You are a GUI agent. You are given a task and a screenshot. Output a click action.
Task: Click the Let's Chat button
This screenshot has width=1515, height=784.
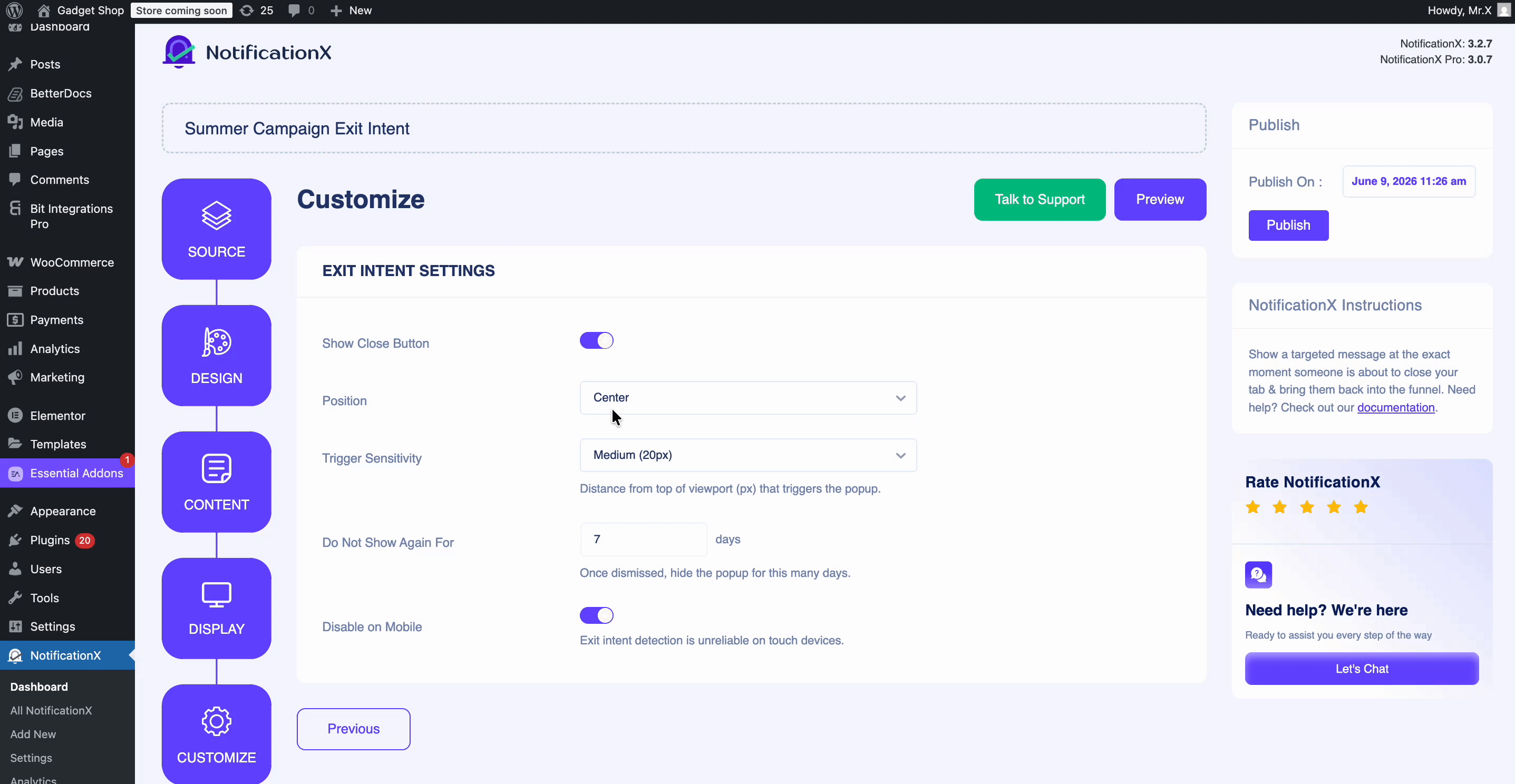[1362, 669]
